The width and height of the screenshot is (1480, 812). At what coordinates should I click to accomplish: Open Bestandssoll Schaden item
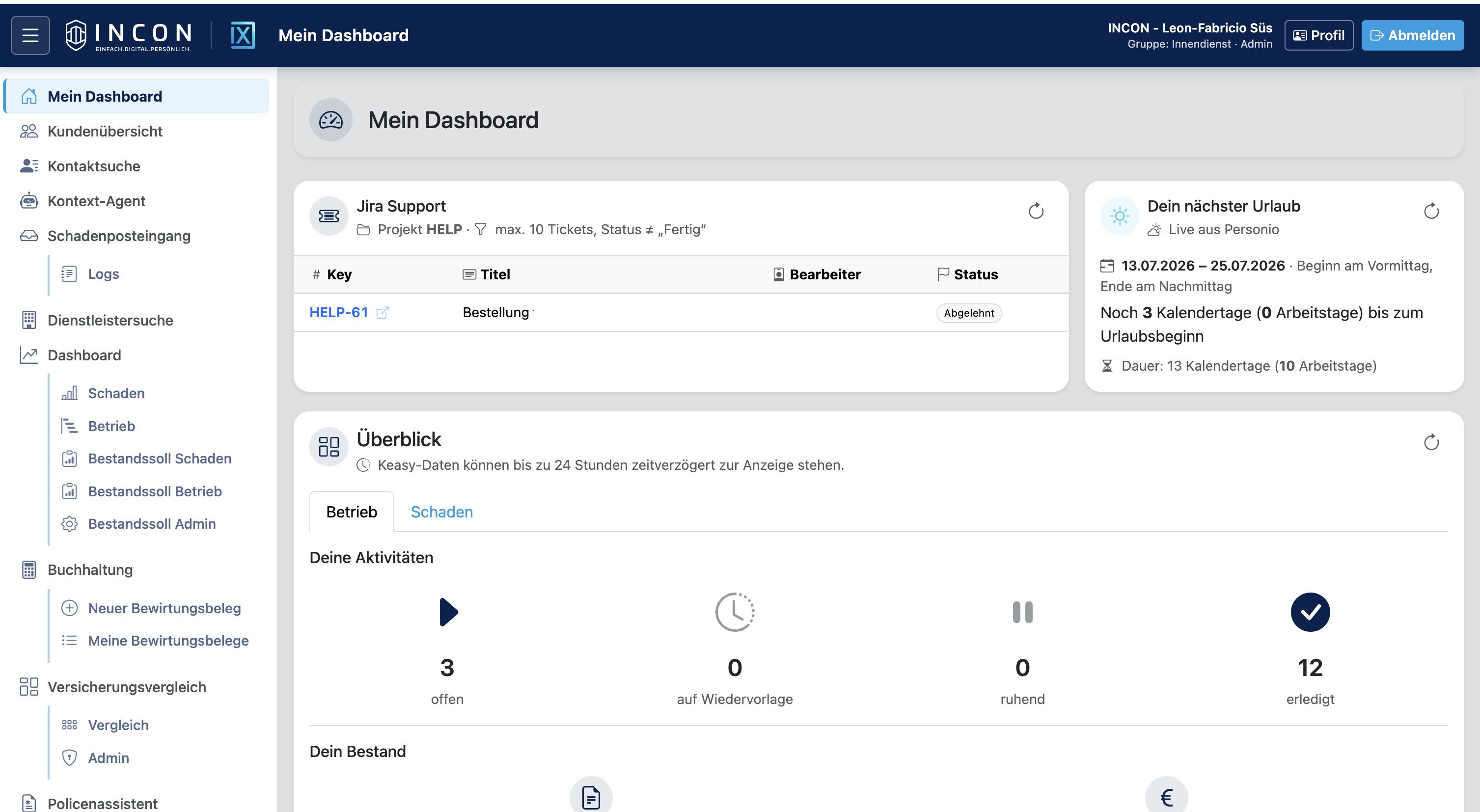tap(160, 458)
